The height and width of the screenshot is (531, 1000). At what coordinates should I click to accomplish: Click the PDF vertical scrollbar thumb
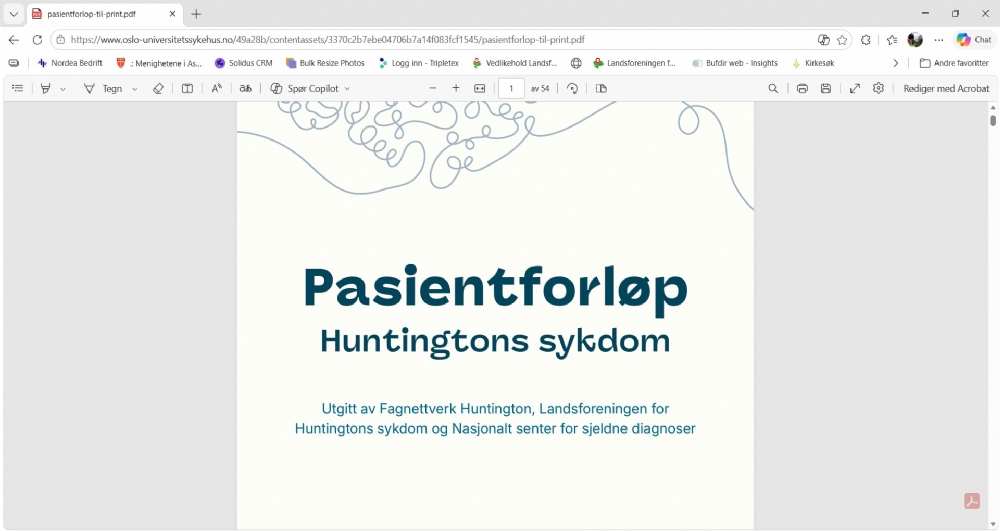[993, 120]
